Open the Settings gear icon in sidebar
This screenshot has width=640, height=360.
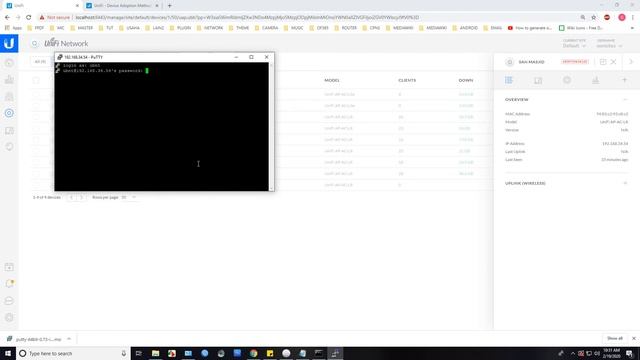click(9, 318)
